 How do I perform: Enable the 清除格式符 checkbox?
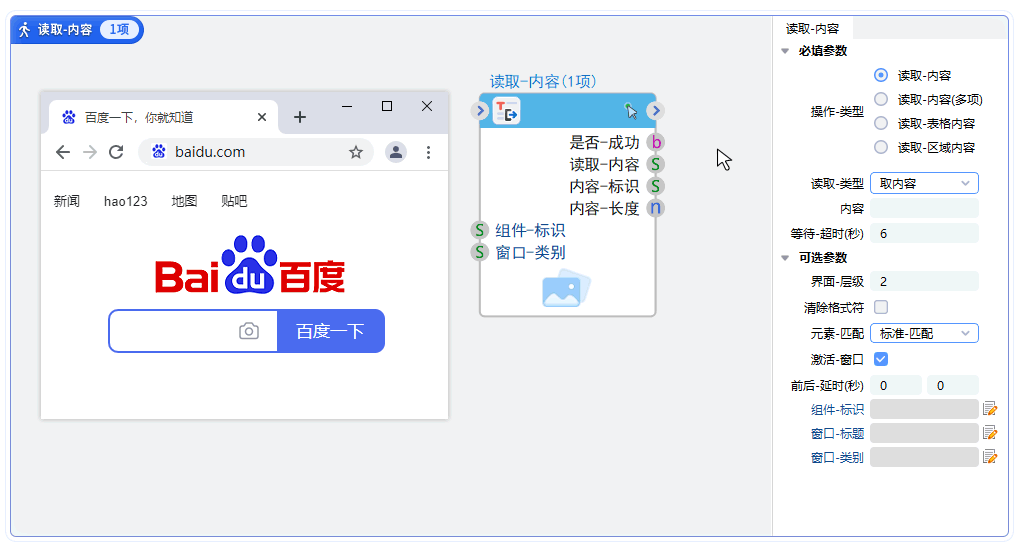point(881,307)
